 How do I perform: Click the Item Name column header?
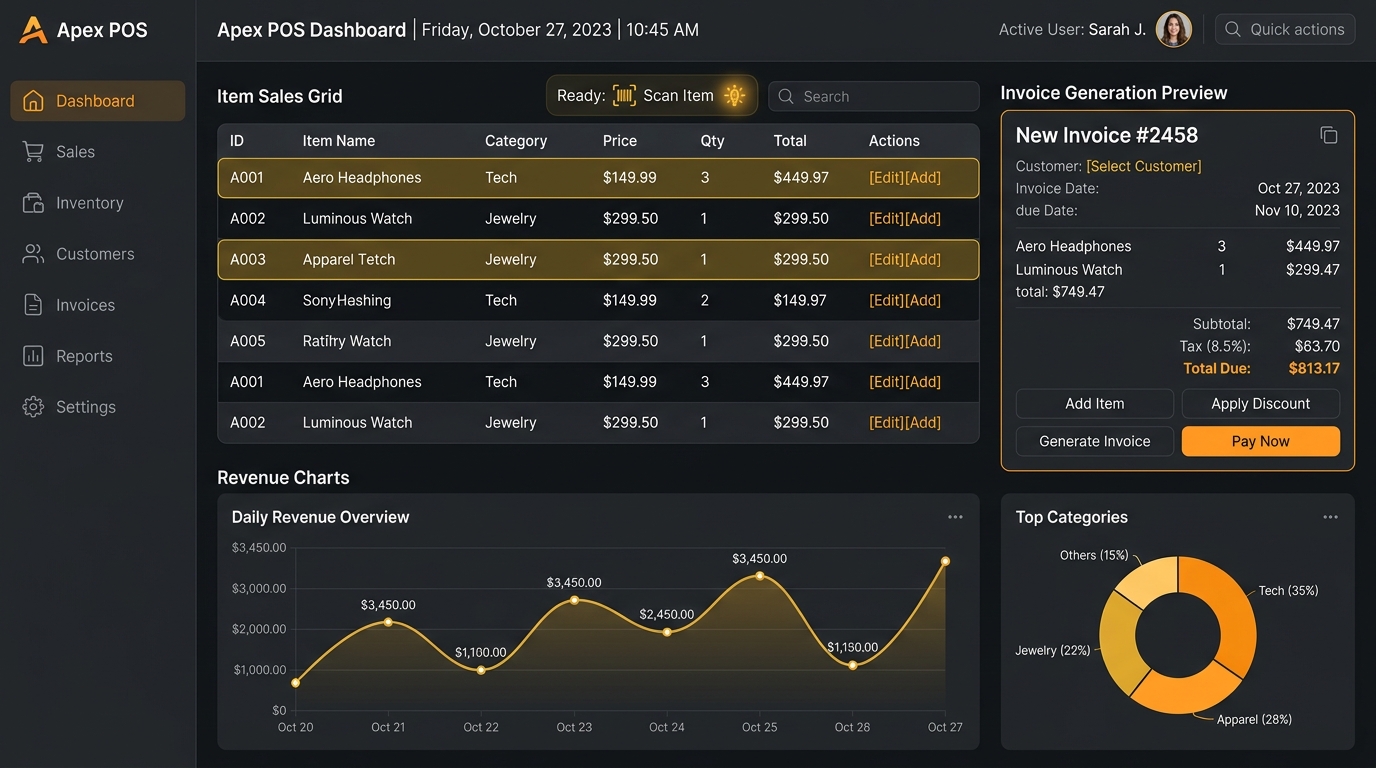(339, 141)
